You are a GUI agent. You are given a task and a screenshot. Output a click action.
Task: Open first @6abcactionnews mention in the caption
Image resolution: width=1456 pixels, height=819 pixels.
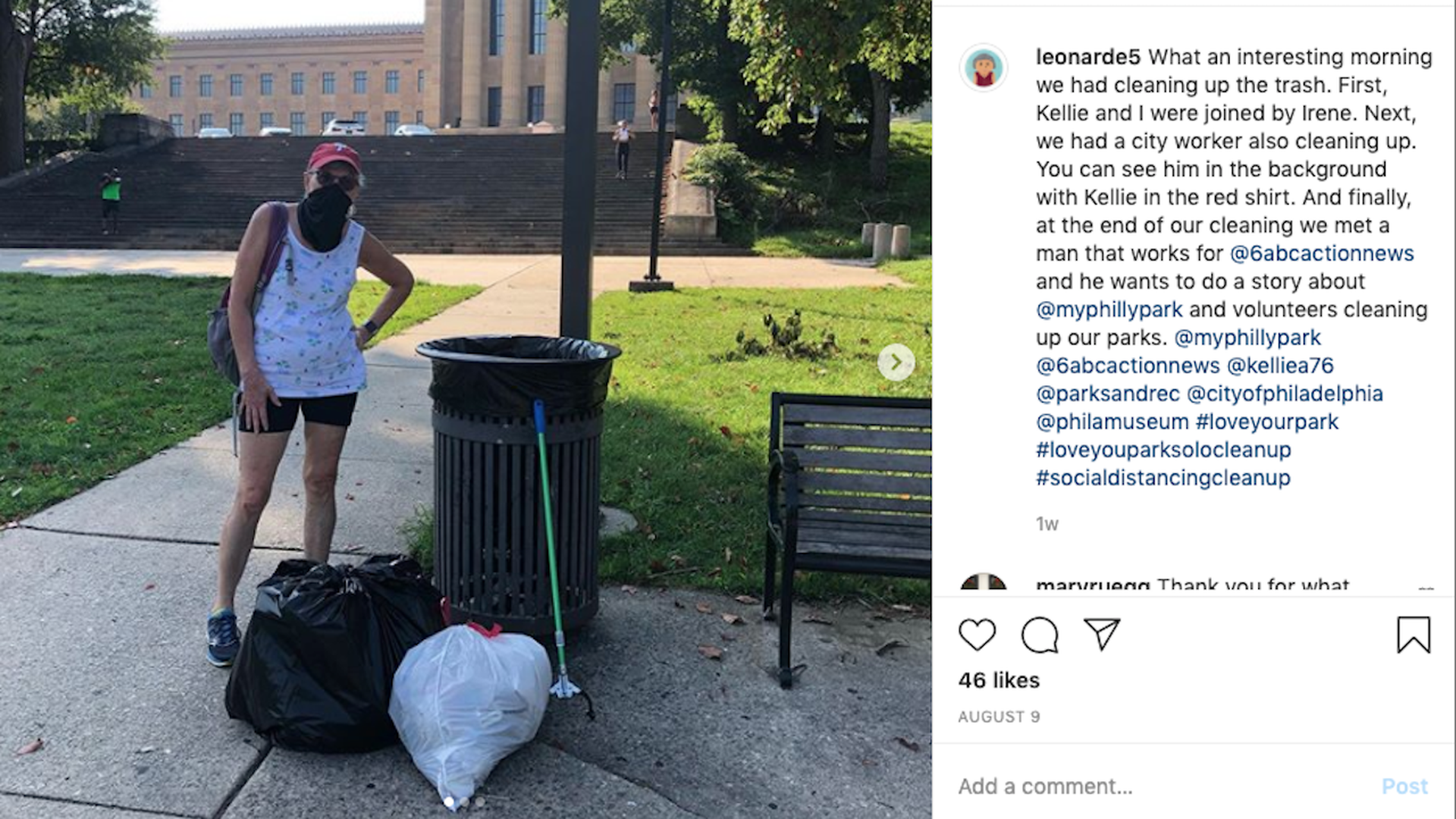[x=1322, y=253]
